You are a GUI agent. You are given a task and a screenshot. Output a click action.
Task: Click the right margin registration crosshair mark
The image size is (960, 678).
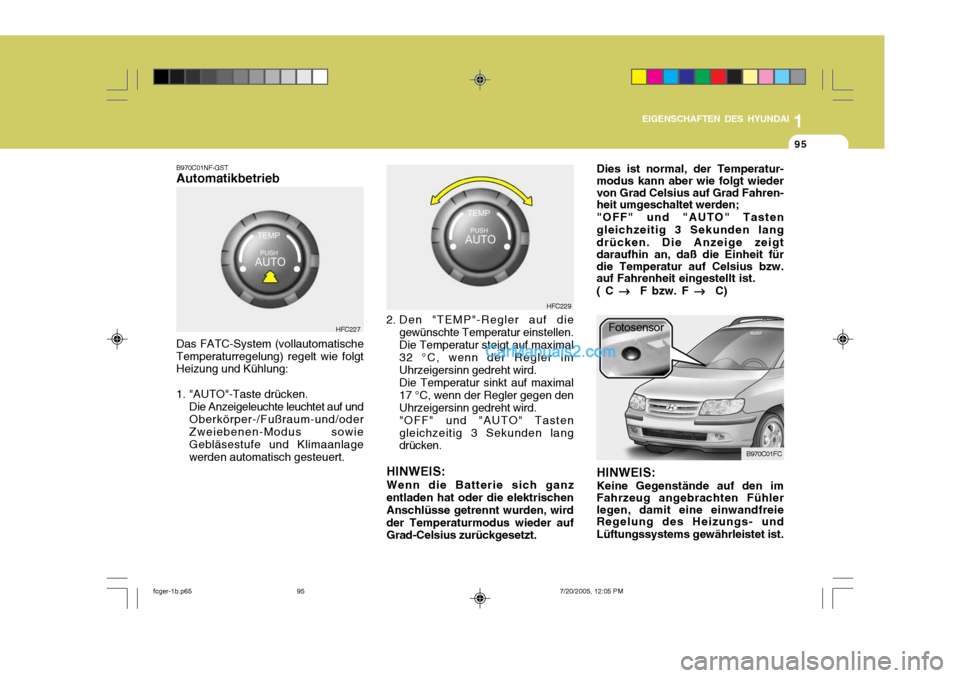coord(843,339)
